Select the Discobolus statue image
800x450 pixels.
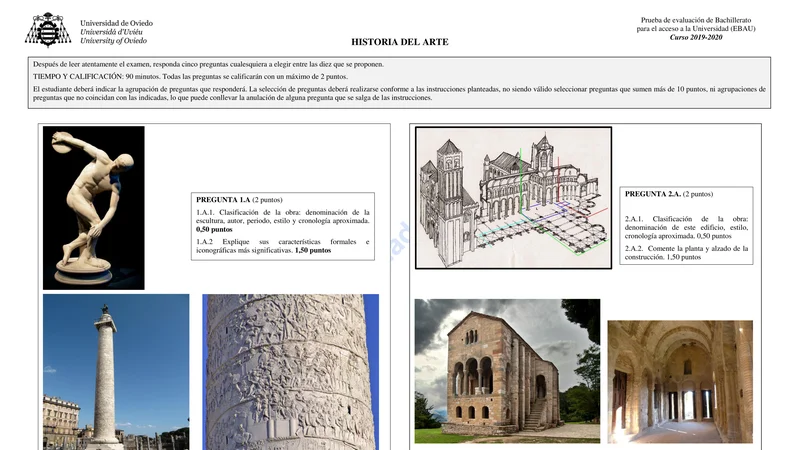click(94, 207)
